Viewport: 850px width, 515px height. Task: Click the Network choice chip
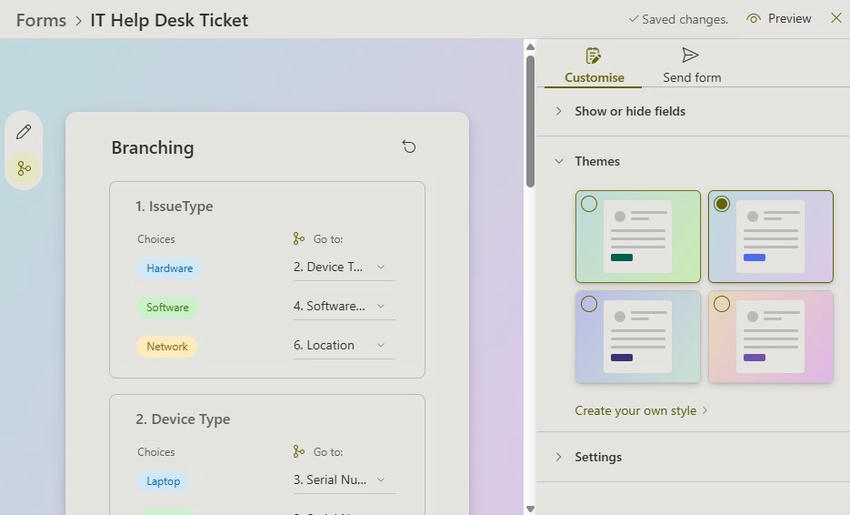pos(167,346)
